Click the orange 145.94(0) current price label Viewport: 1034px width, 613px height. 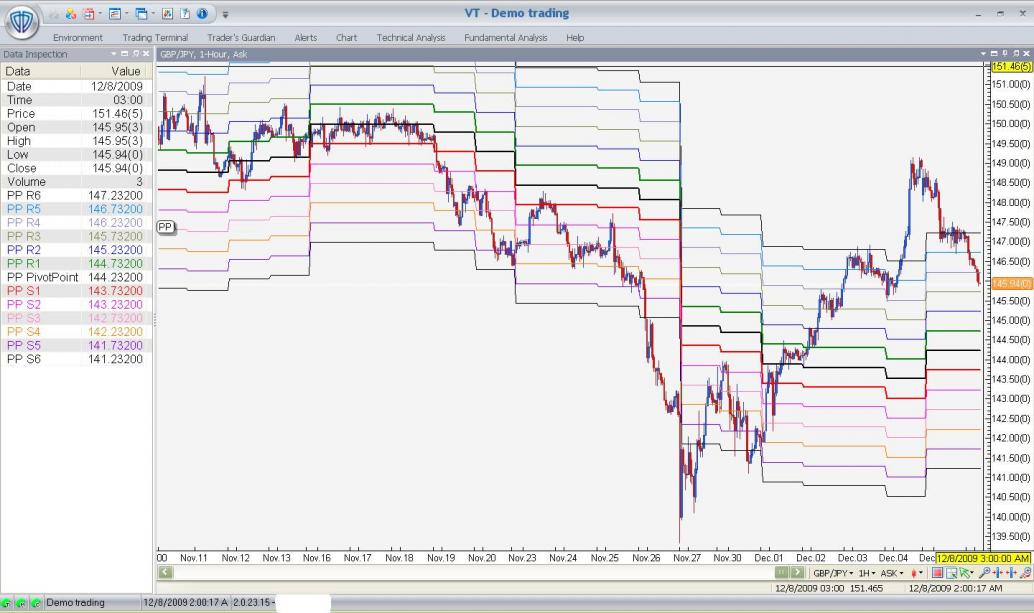[x=1011, y=283]
